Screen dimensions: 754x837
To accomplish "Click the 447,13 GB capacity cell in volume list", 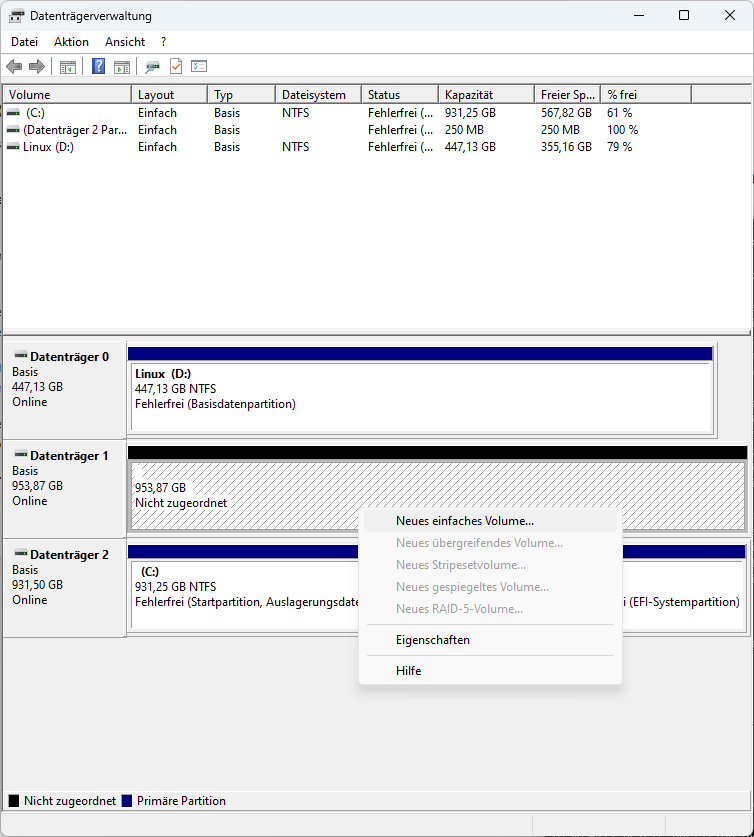I will click(471, 147).
